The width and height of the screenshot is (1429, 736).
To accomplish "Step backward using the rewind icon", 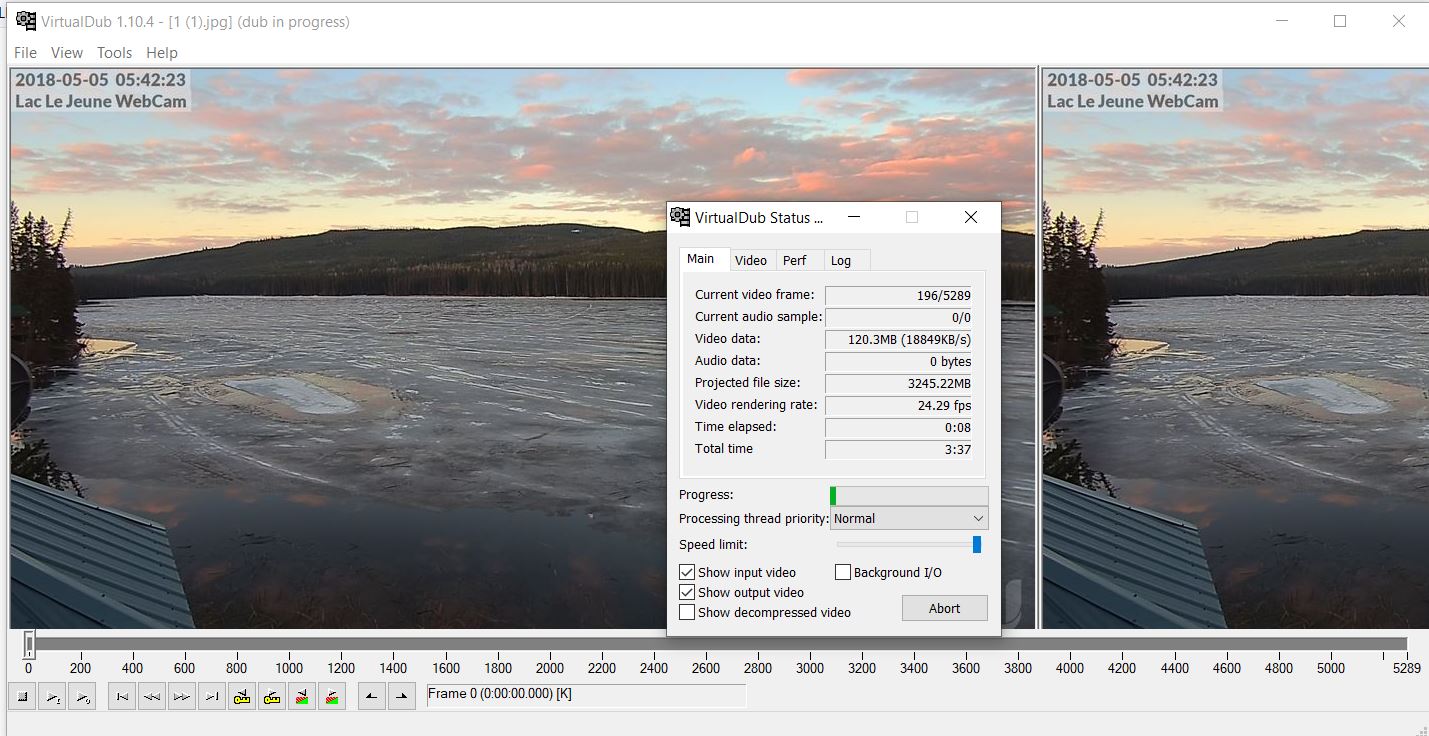I will 152,697.
